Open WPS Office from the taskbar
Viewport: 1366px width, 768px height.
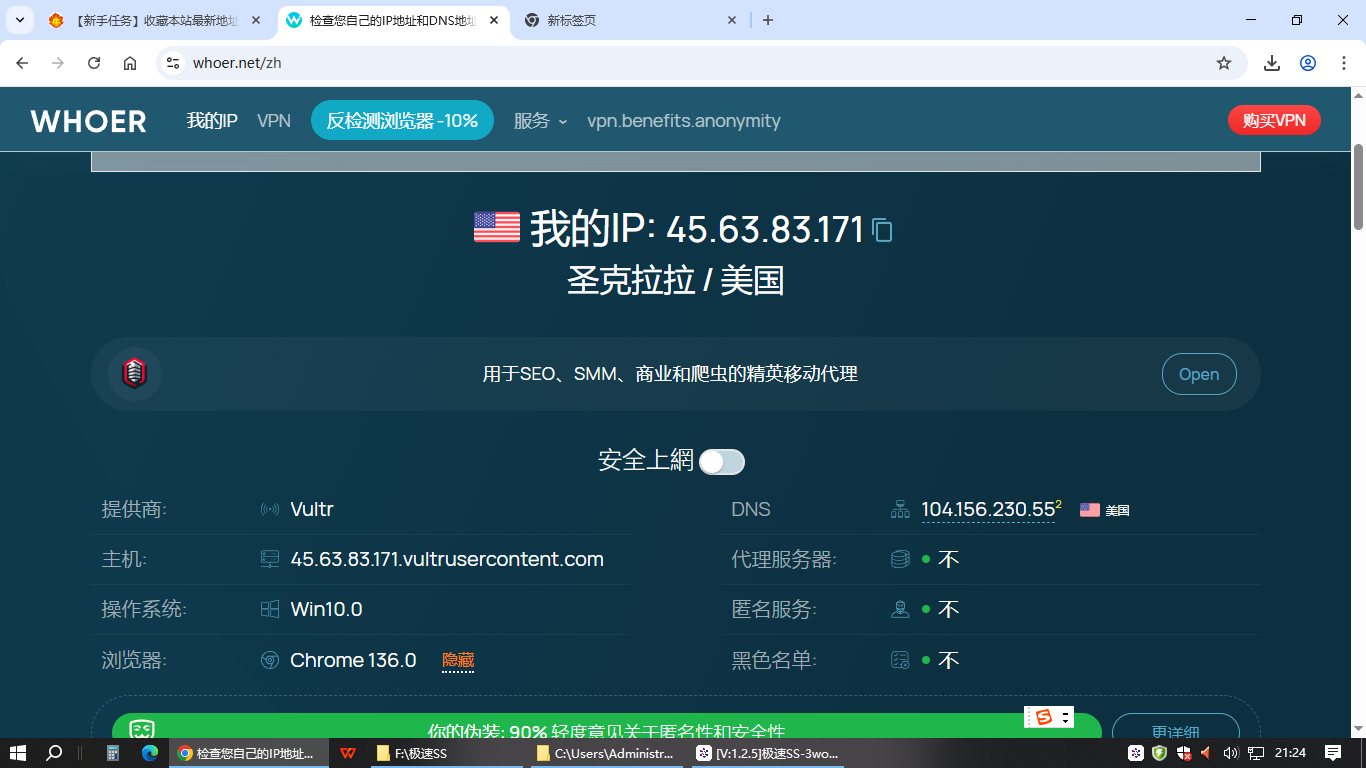(x=348, y=753)
